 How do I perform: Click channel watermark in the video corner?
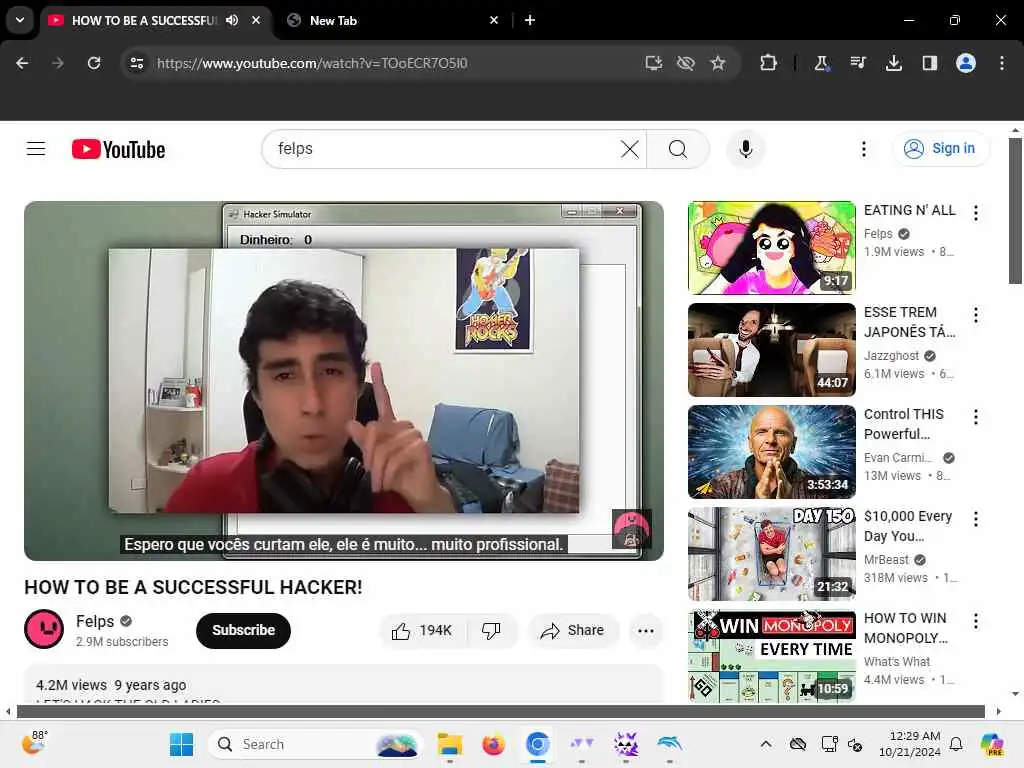coord(631,528)
